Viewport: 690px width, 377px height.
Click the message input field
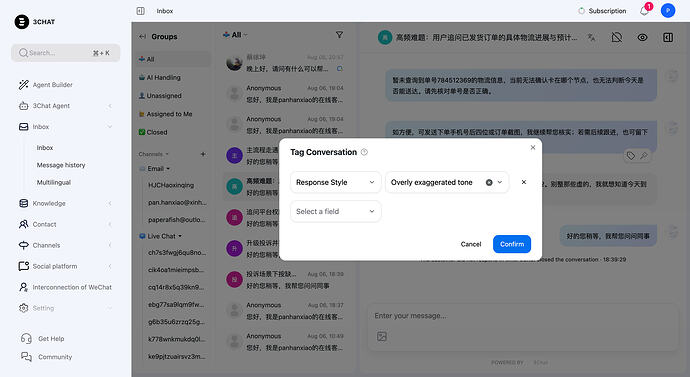(523, 316)
